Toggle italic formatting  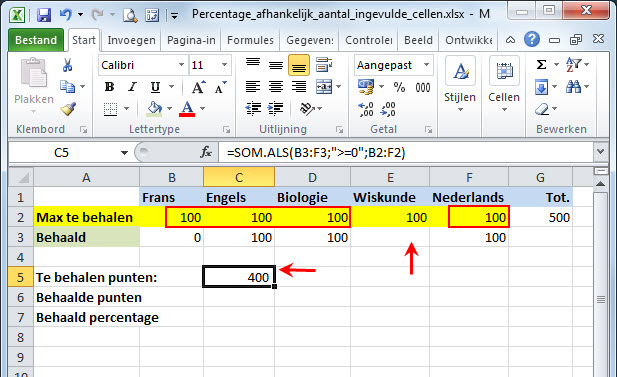tap(132, 87)
